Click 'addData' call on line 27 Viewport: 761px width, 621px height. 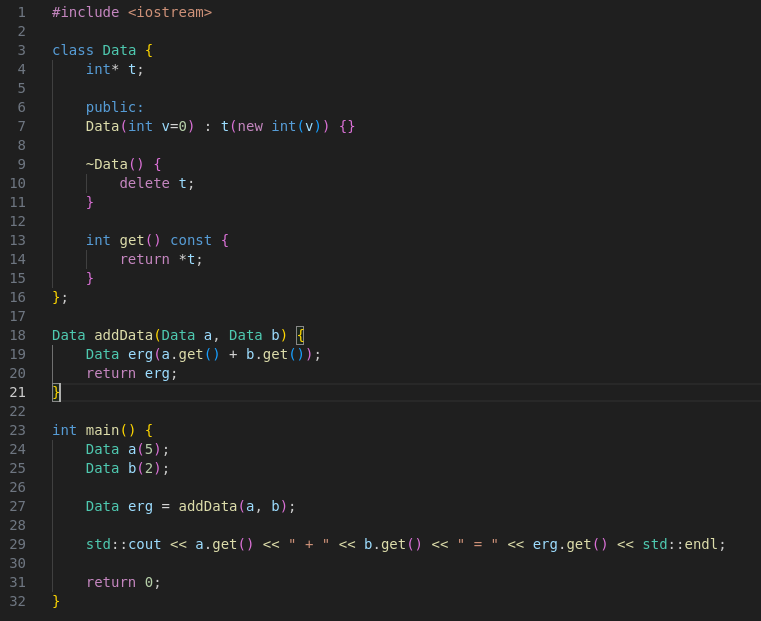(208, 506)
